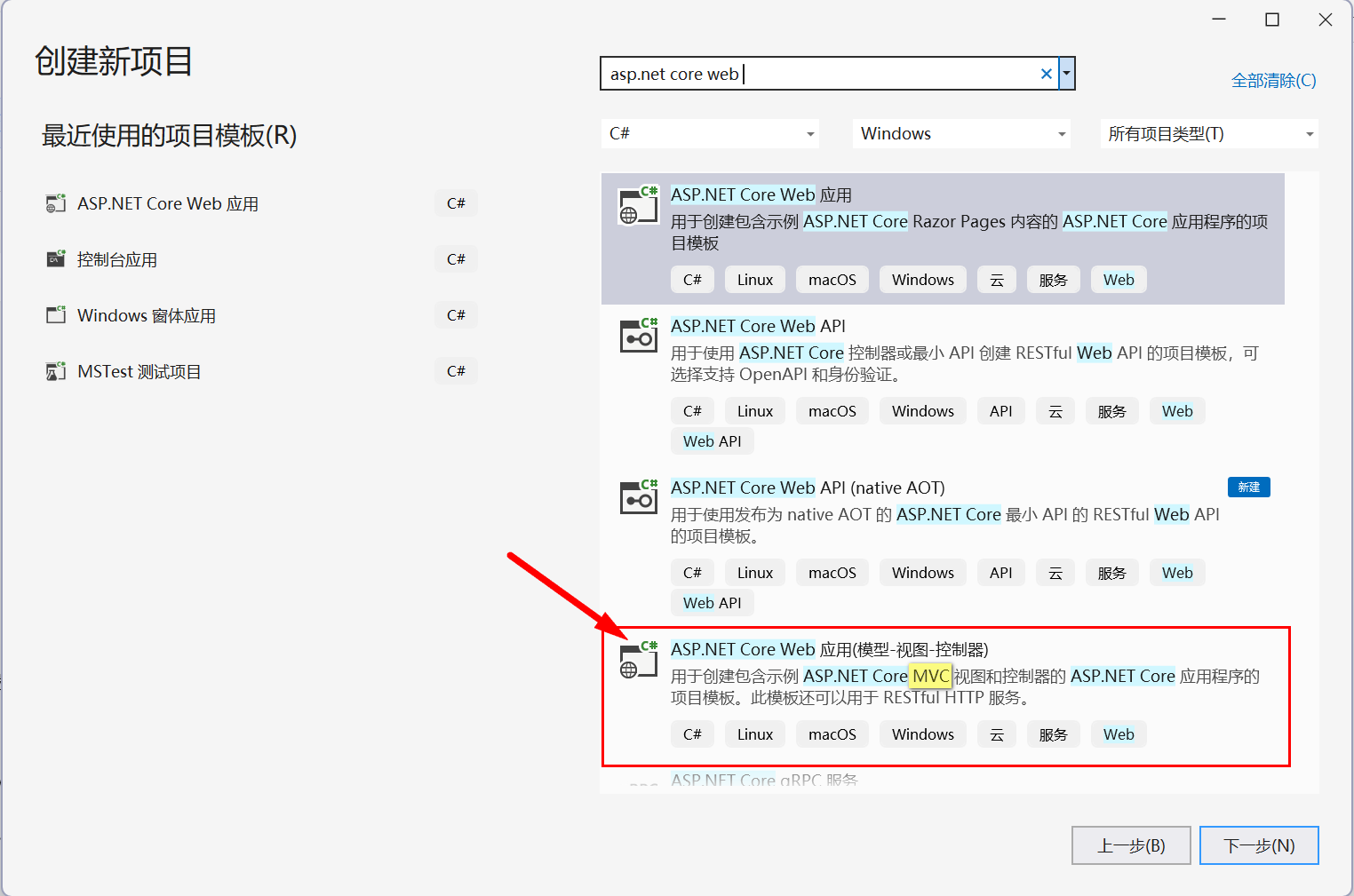
Task: Click 云 tag in the Razor Pages template
Action: point(997,280)
